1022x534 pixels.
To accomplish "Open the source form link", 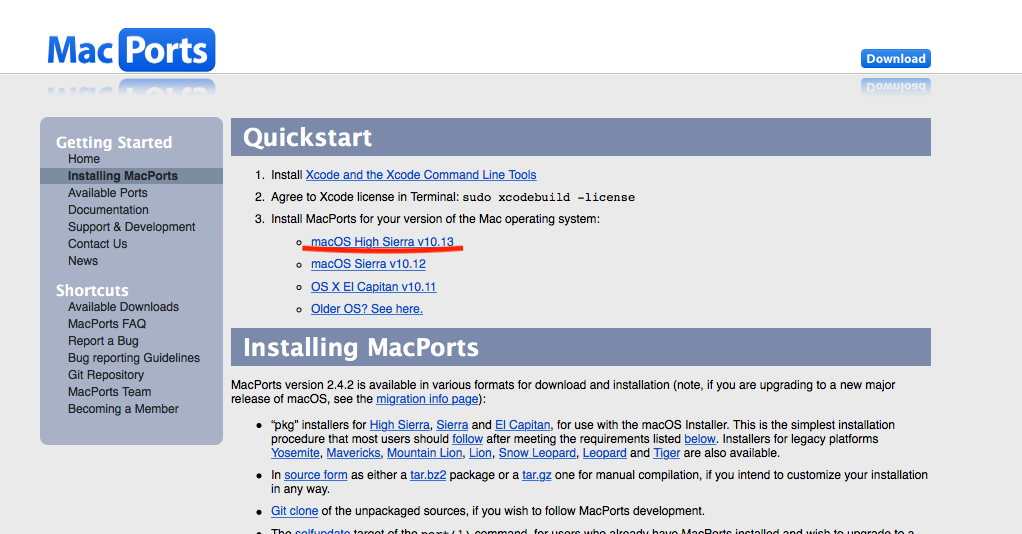I will coord(315,475).
